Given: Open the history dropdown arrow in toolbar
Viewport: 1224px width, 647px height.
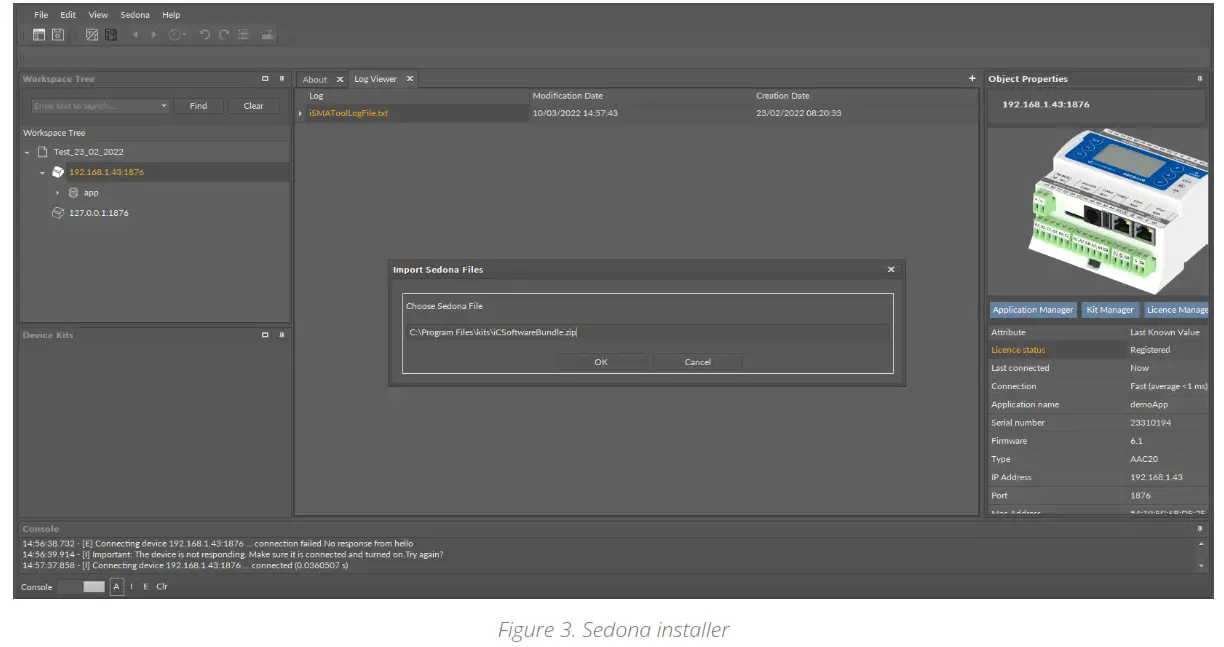Looking at the screenshot, I should pos(185,35).
